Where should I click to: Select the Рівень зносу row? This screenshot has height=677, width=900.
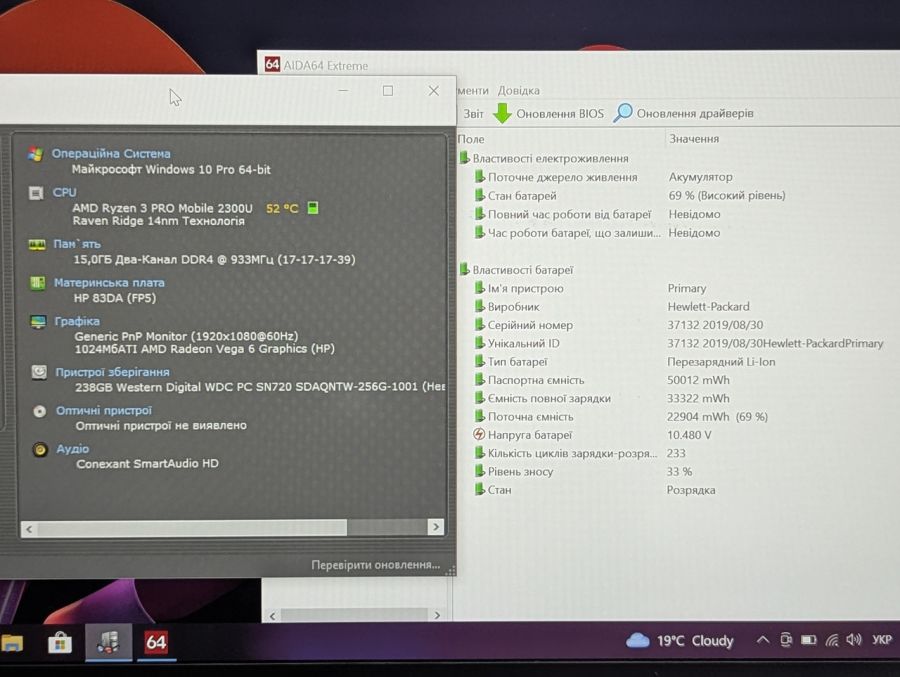click(678, 471)
